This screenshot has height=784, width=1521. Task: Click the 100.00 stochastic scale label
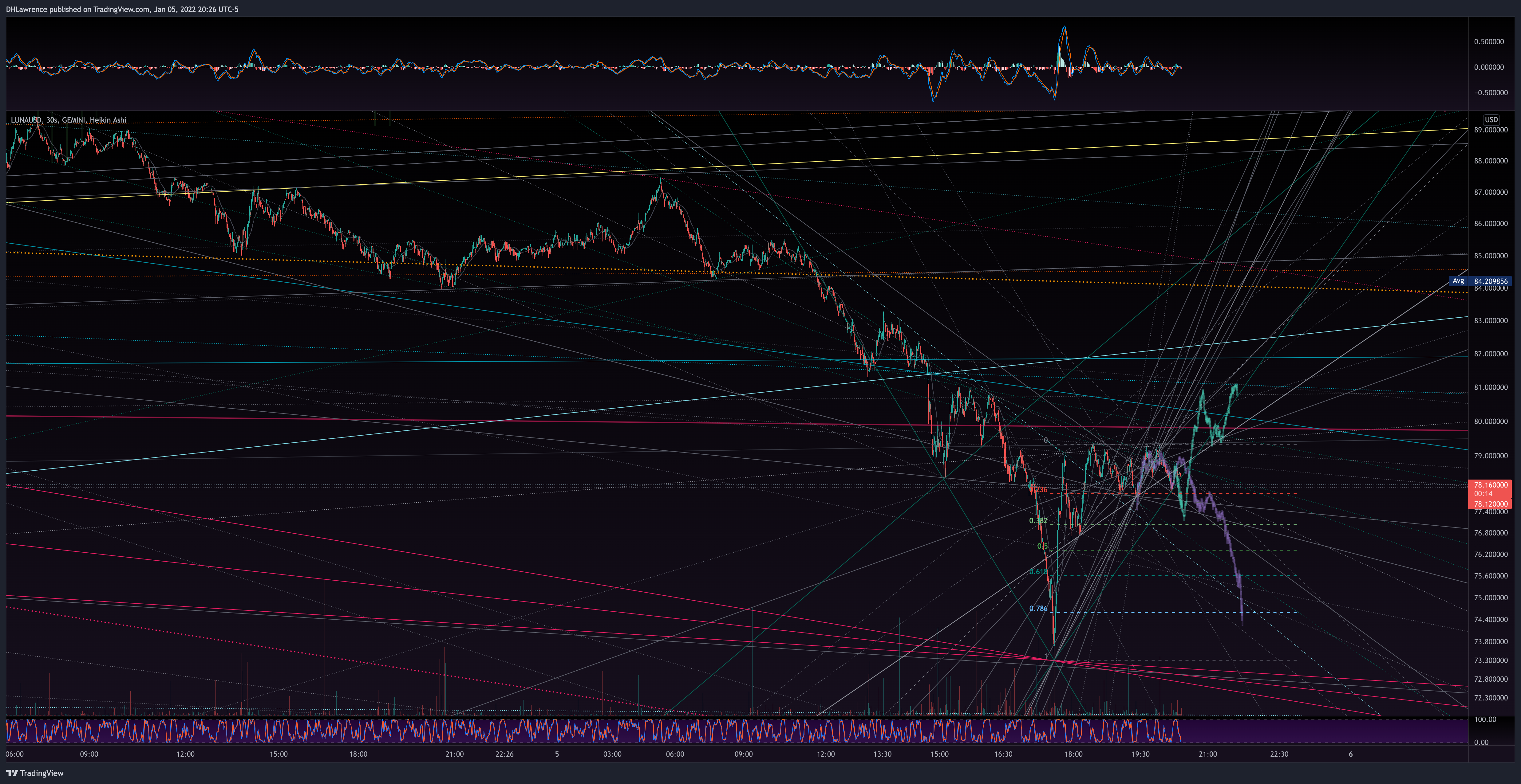[x=1485, y=720]
